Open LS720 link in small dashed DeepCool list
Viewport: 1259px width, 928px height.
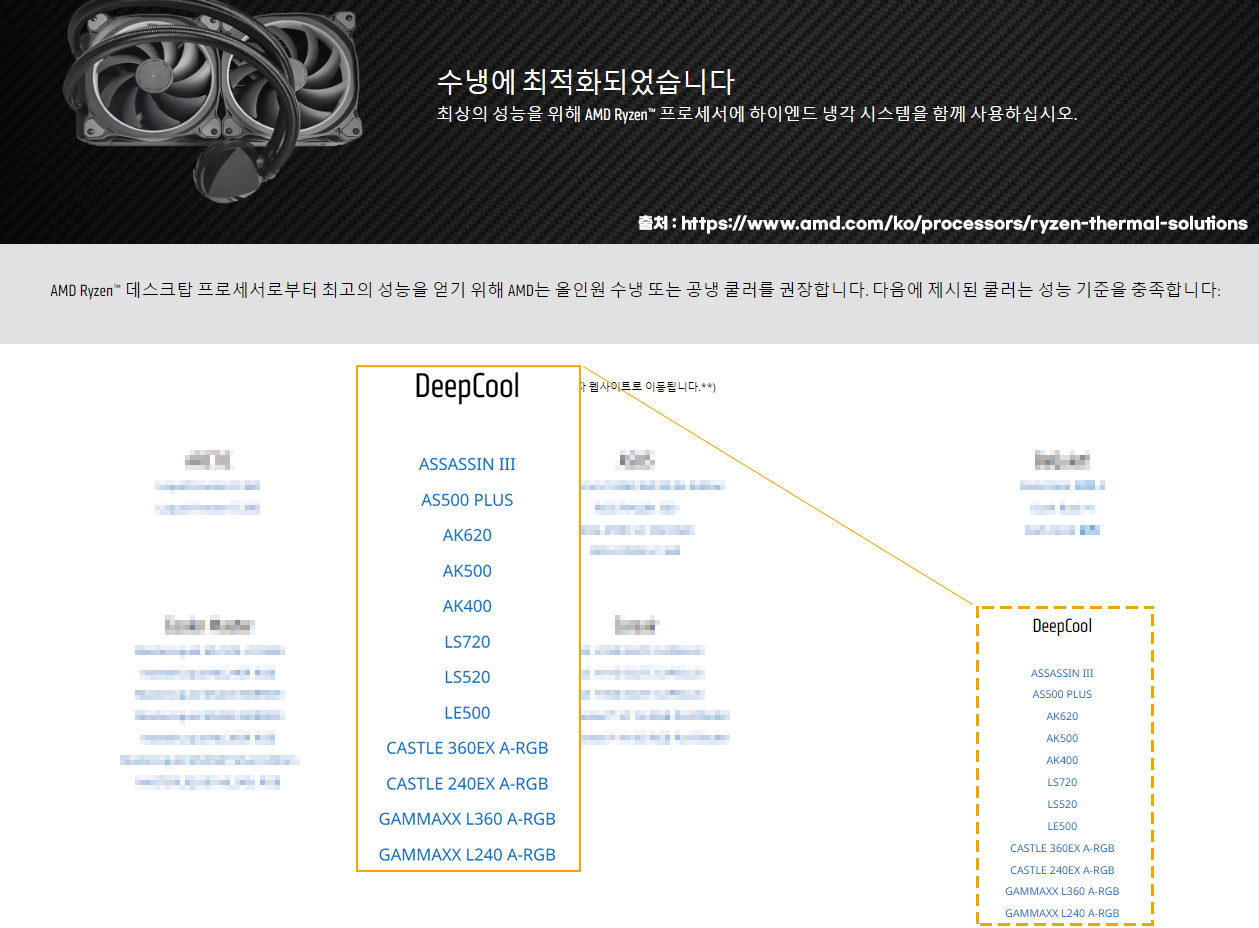click(1062, 782)
